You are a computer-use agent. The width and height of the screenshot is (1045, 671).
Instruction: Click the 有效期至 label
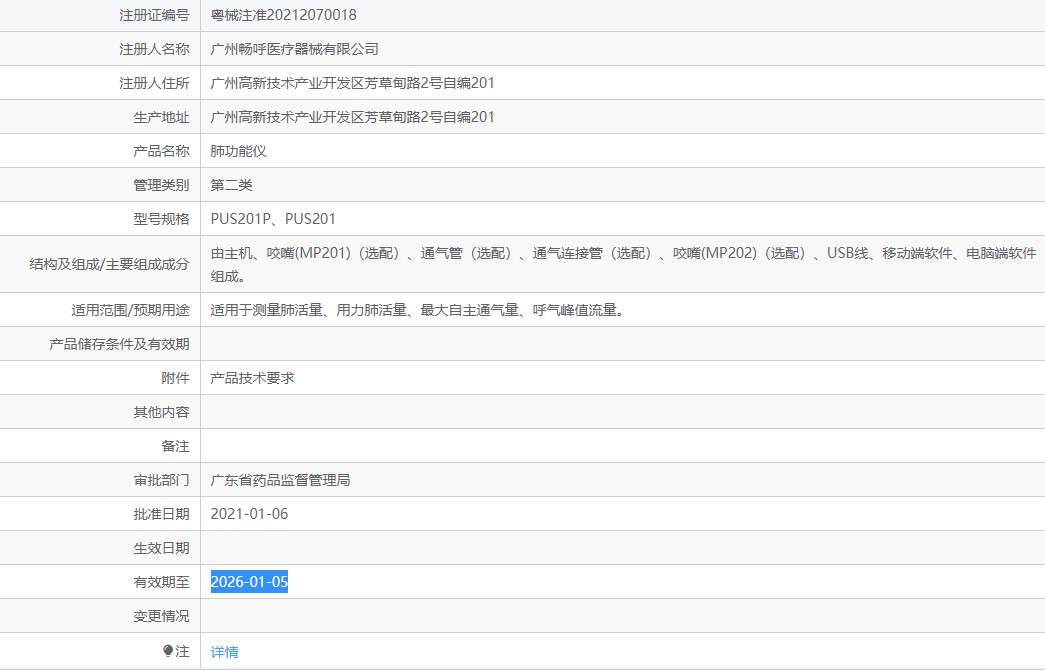click(x=161, y=582)
